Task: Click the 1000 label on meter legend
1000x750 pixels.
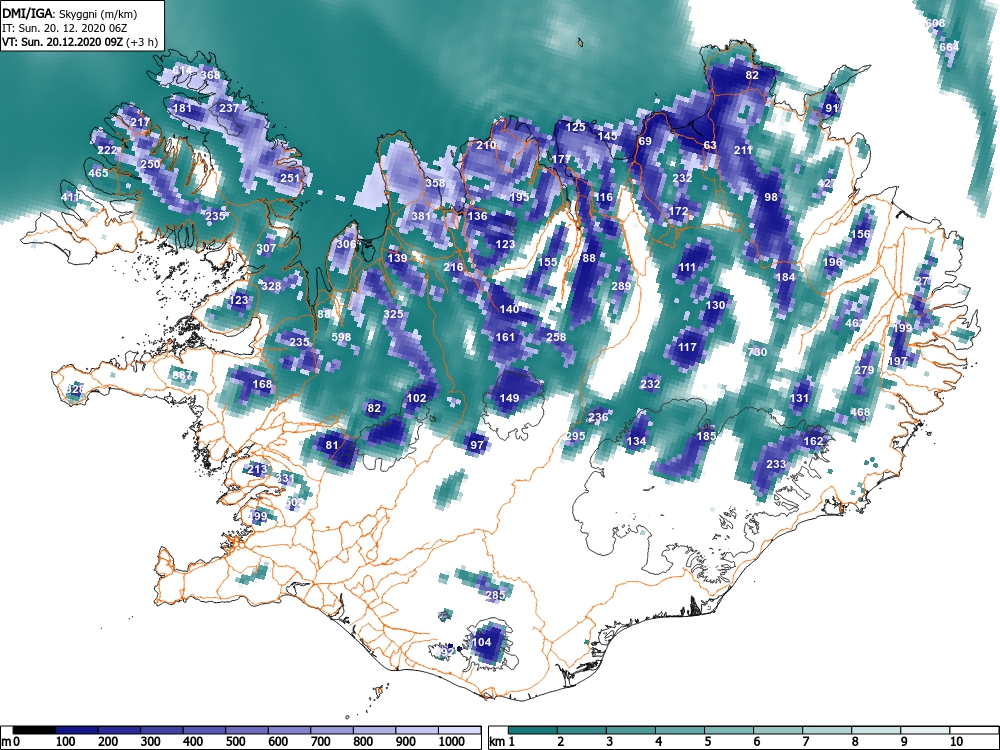Action: point(451,742)
